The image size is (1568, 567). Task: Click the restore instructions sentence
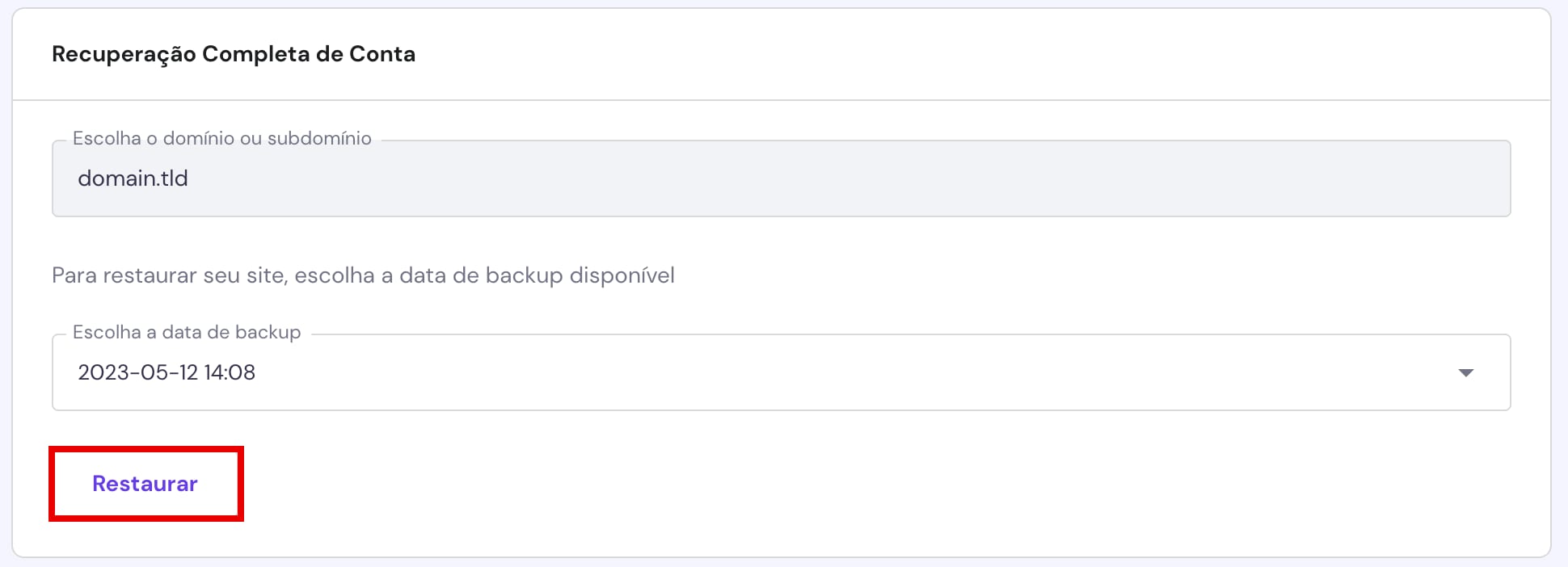364,275
